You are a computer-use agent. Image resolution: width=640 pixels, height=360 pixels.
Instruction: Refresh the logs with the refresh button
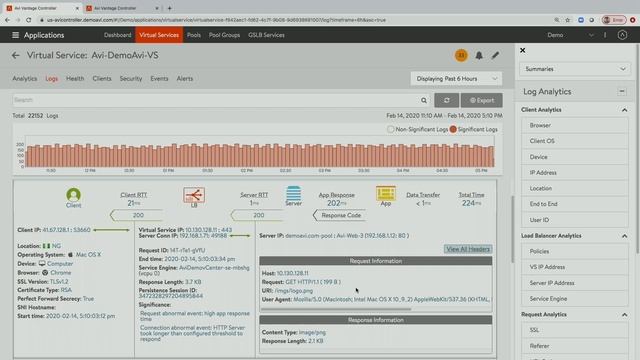pyautogui.click(x=447, y=100)
